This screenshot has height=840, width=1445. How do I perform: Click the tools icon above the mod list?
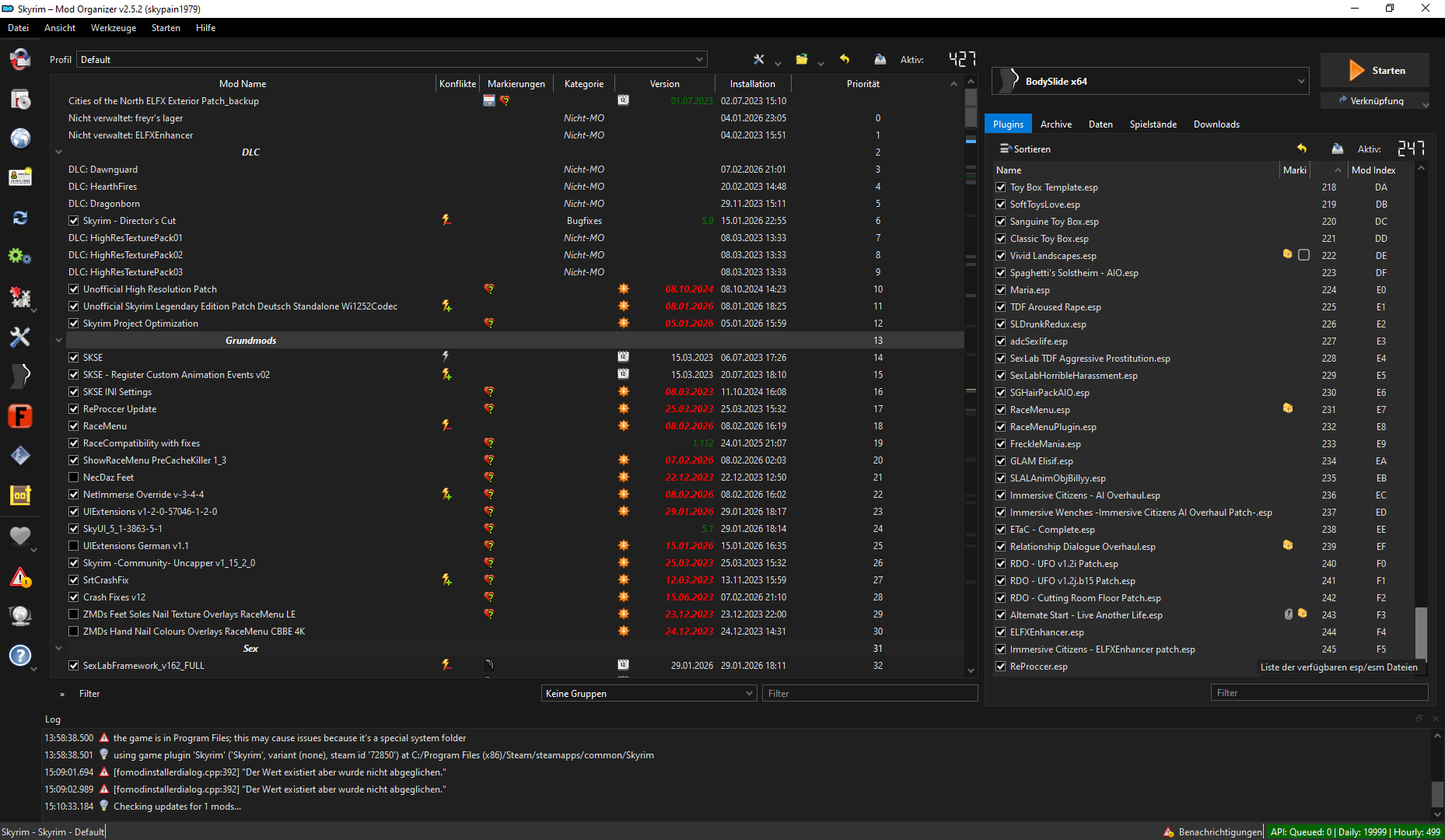coord(759,60)
